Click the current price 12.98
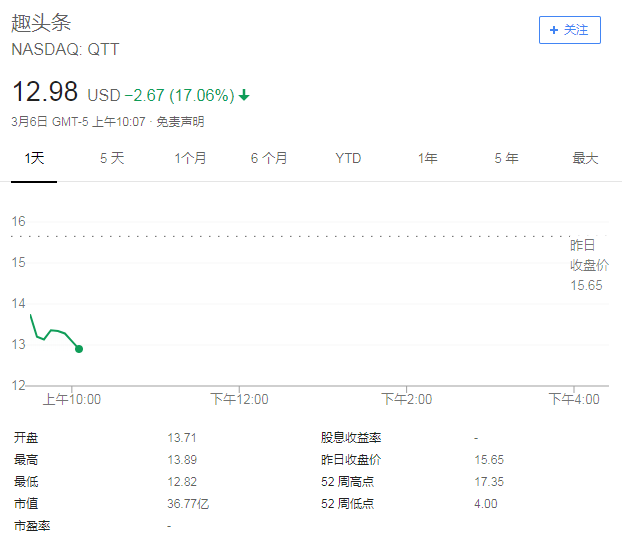This screenshot has width=622, height=544. click(x=45, y=92)
